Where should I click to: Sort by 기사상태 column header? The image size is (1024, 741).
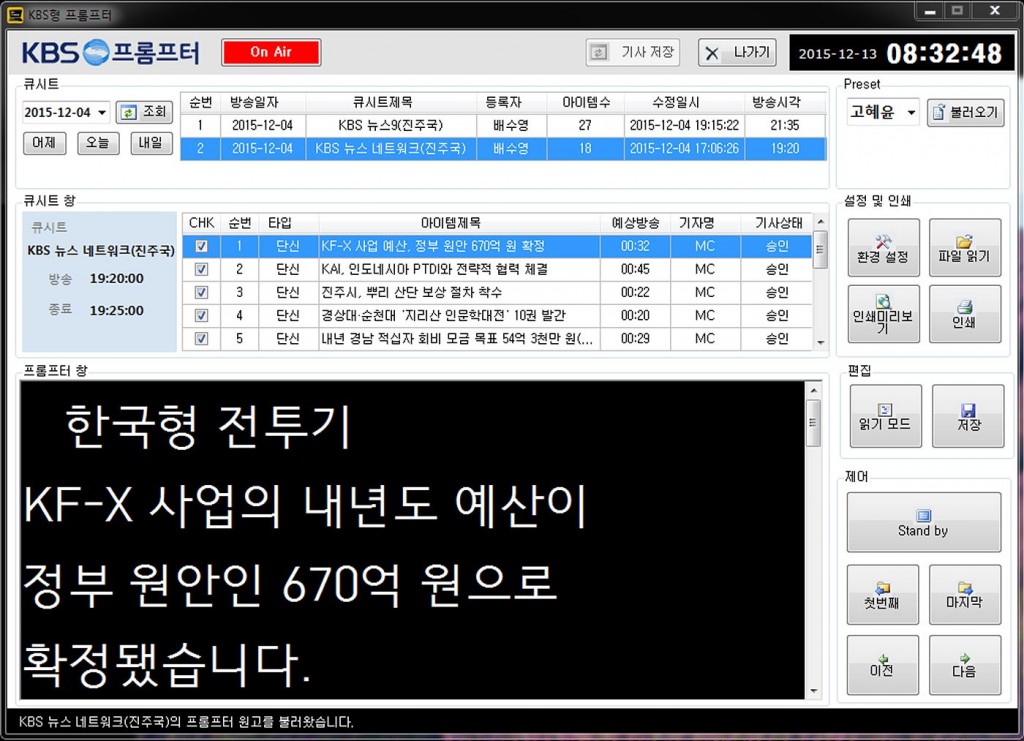coord(777,223)
